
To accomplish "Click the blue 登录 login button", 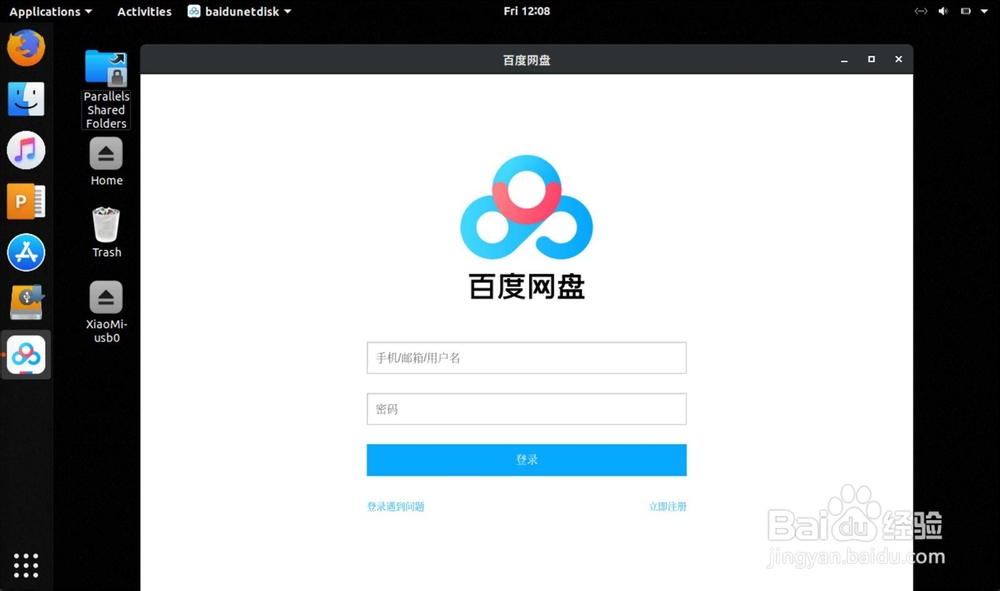I will click(x=527, y=460).
